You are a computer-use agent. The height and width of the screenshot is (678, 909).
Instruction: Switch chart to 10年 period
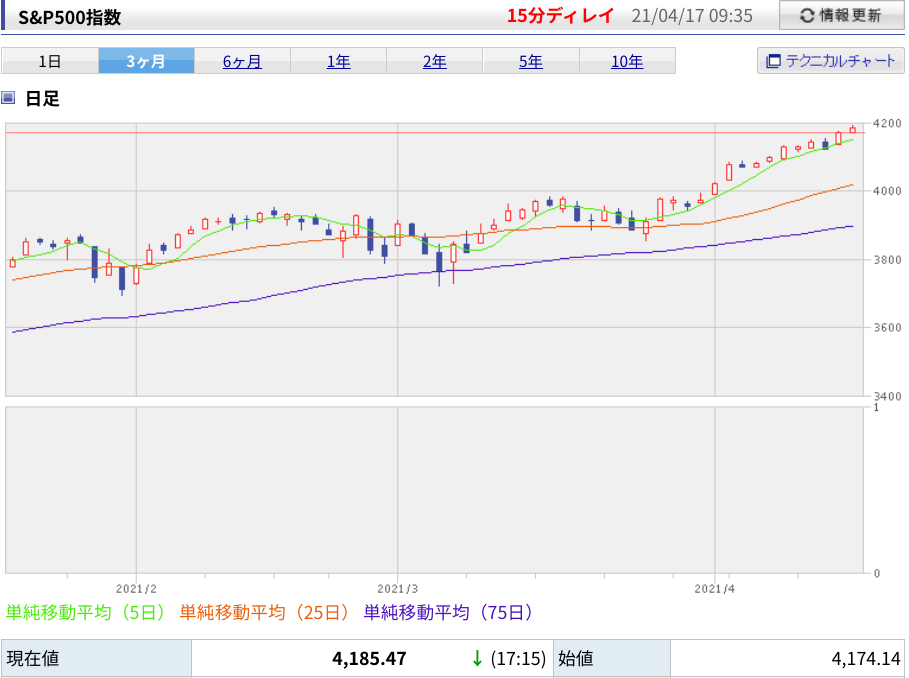coord(627,61)
